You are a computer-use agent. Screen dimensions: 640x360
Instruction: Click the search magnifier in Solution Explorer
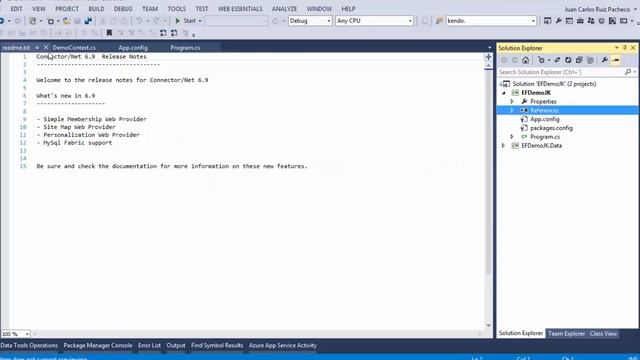tap(628, 72)
